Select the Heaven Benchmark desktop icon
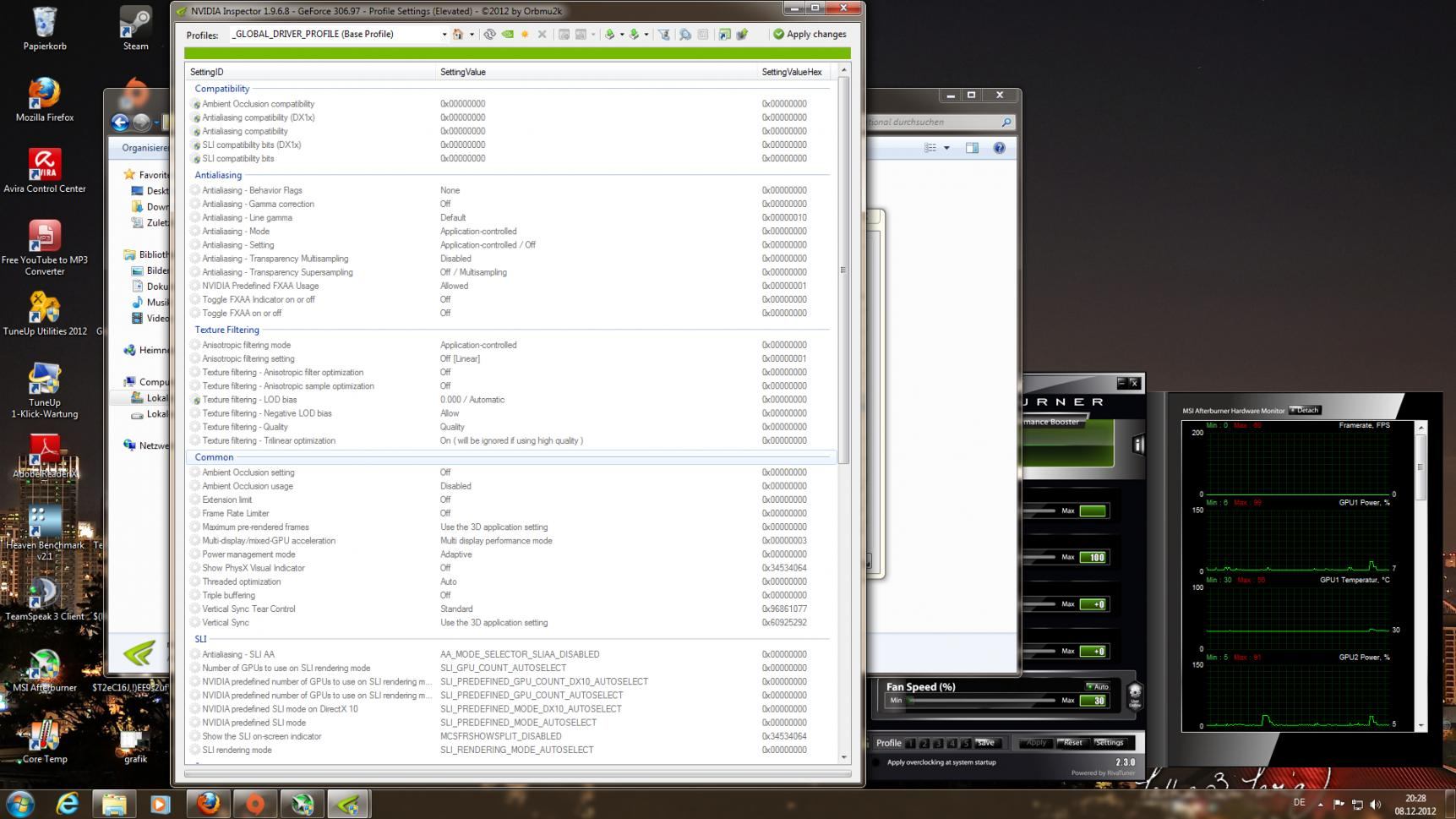Image resolution: width=1456 pixels, height=819 pixels. click(x=45, y=533)
